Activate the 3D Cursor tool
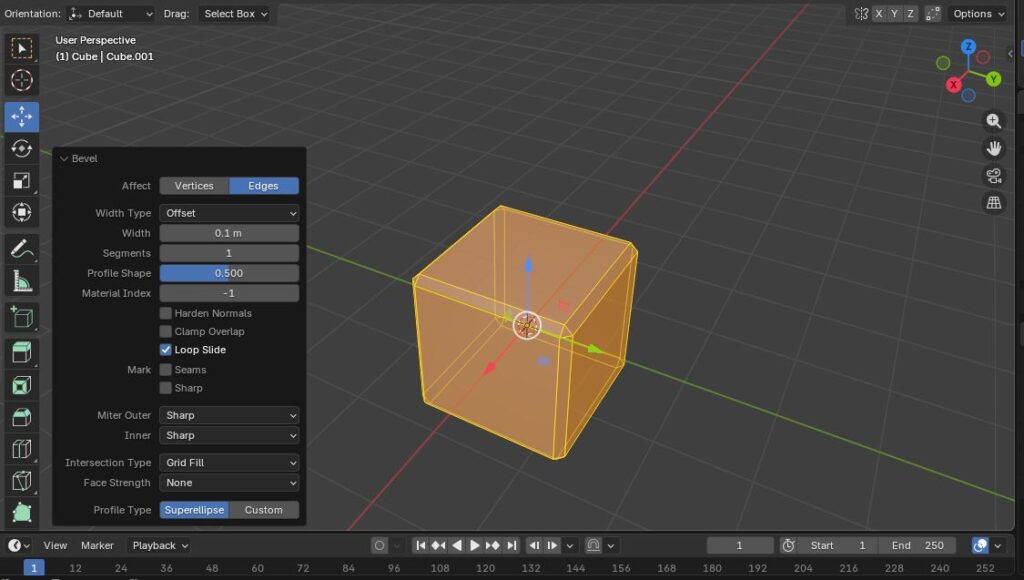Screen dimensions: 1024x580 point(22,81)
